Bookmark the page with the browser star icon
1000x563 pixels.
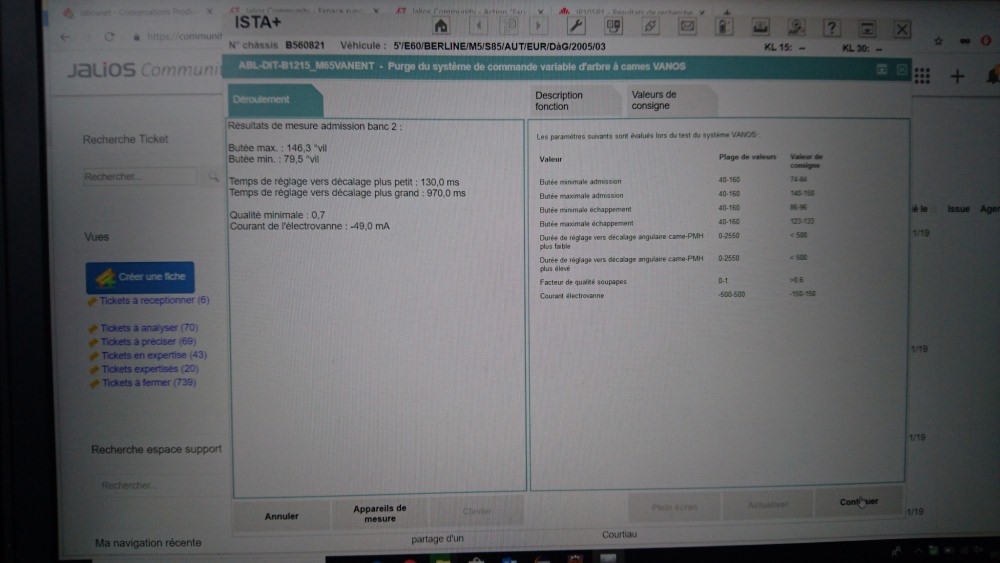click(938, 41)
